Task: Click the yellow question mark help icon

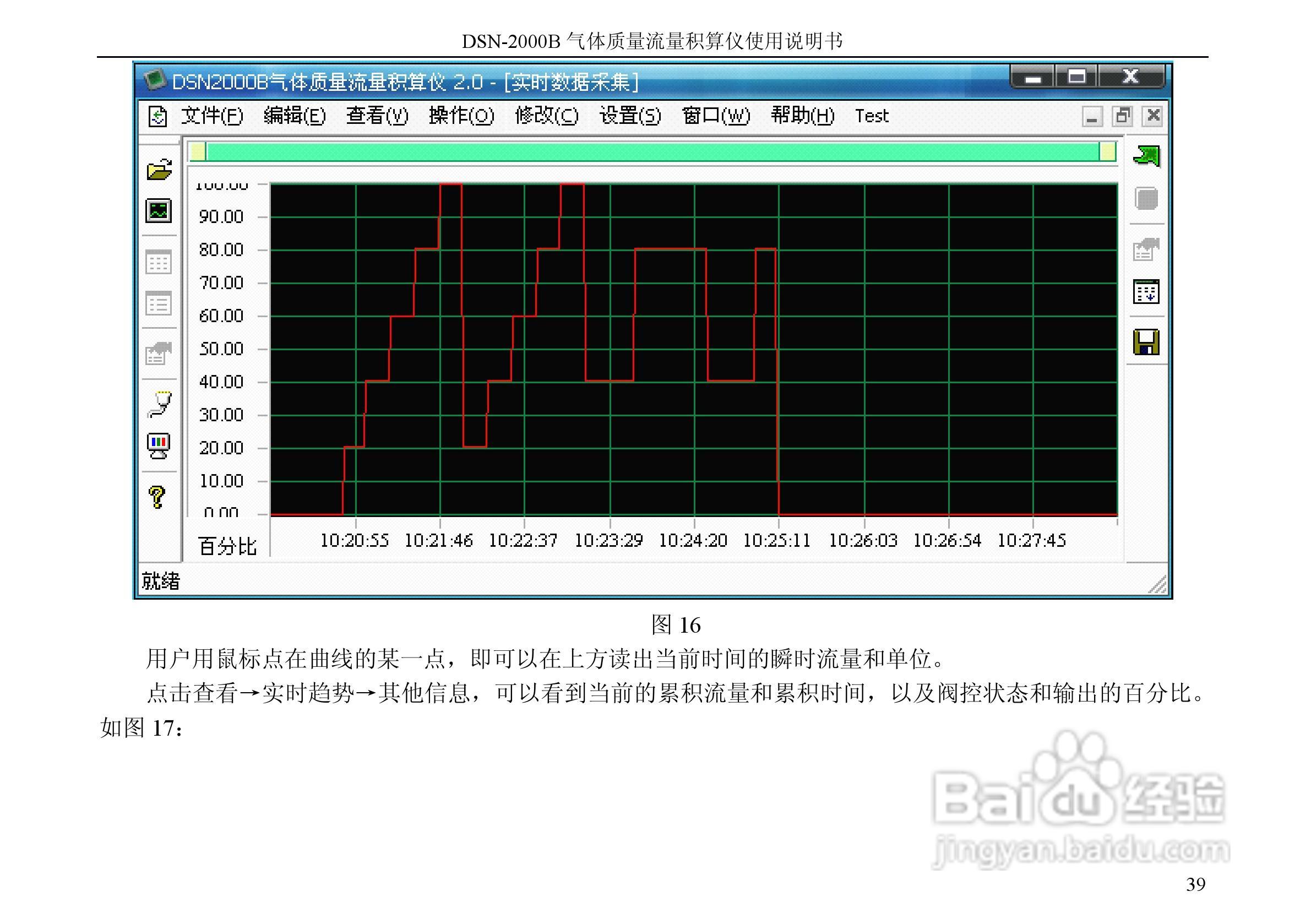Action: [157, 497]
